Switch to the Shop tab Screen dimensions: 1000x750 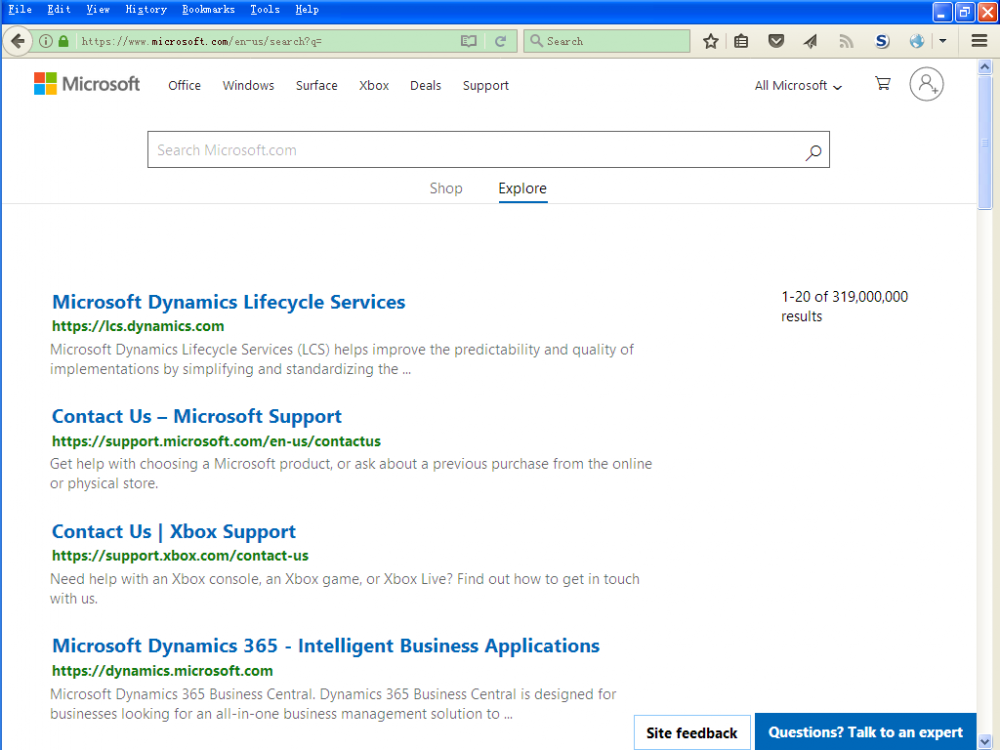coord(446,188)
